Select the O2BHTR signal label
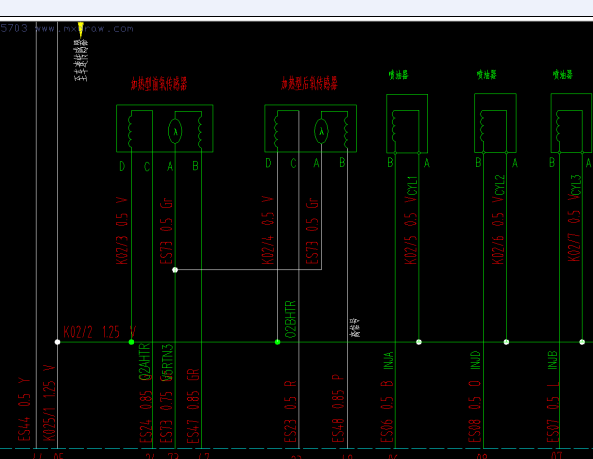Viewport: 593px width, 459px height. coord(290,319)
